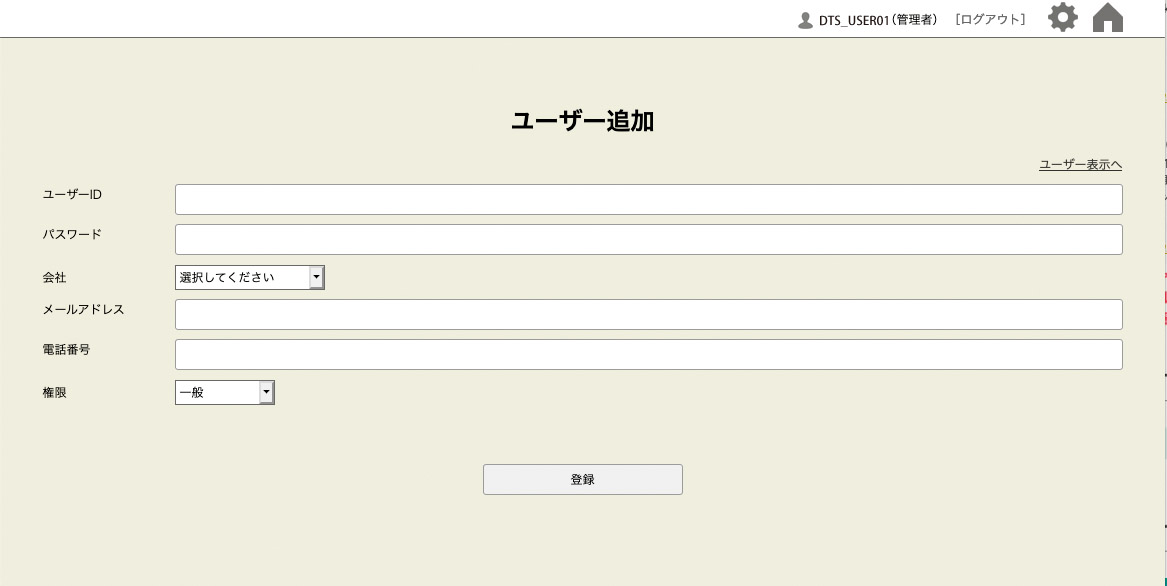Click the ユーザー追加 page heading

[582, 121]
